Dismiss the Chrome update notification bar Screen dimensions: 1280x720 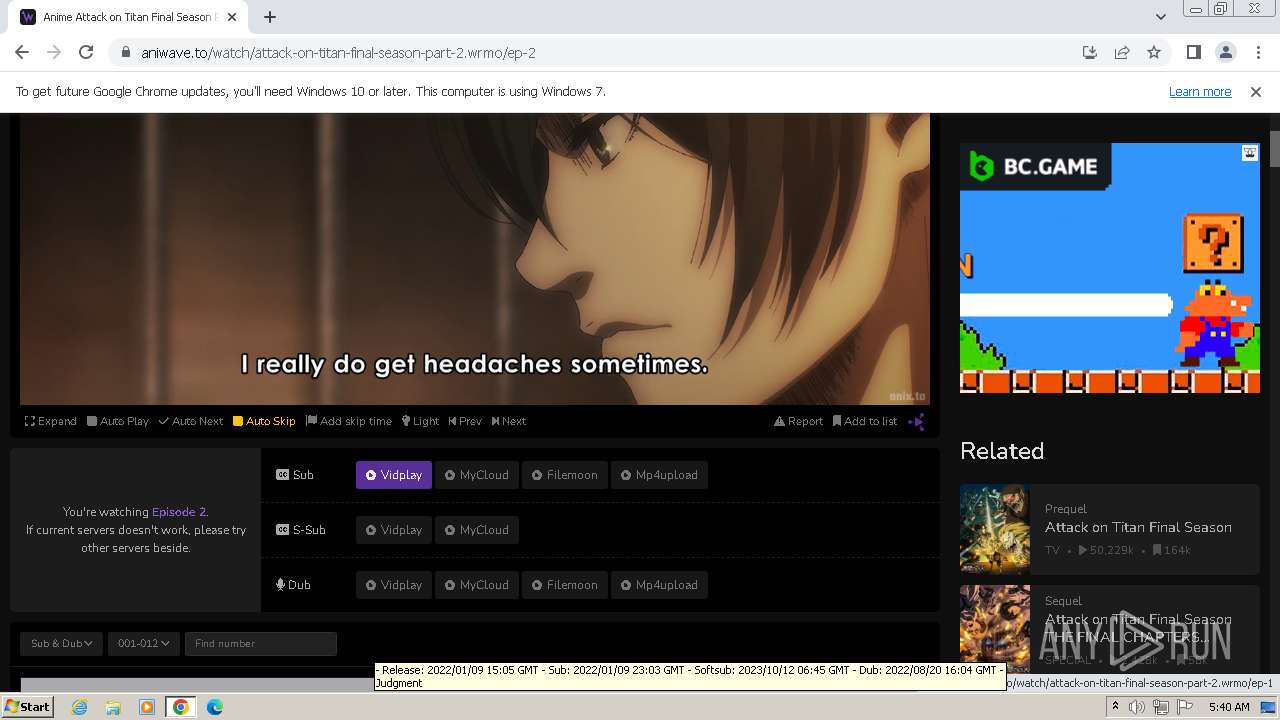pyautogui.click(x=1256, y=92)
